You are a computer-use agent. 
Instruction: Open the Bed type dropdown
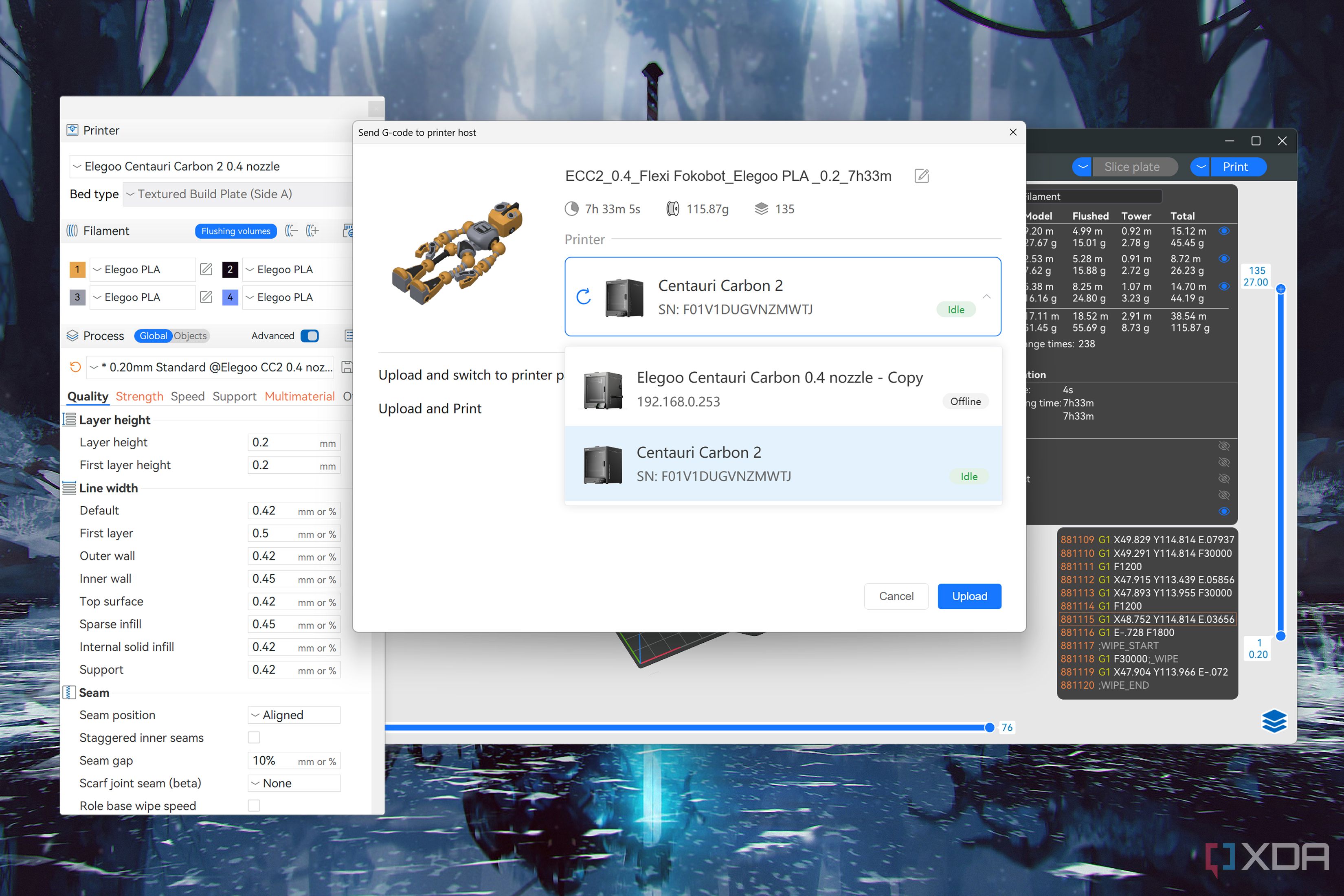(238, 194)
